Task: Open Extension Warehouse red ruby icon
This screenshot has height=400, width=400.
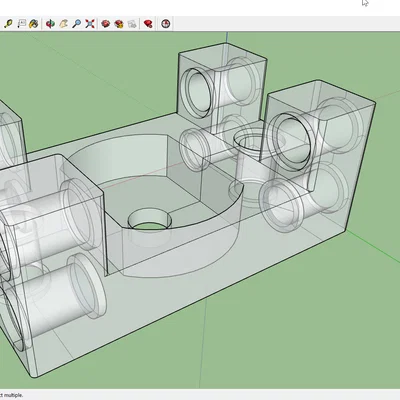Action: click(148, 24)
